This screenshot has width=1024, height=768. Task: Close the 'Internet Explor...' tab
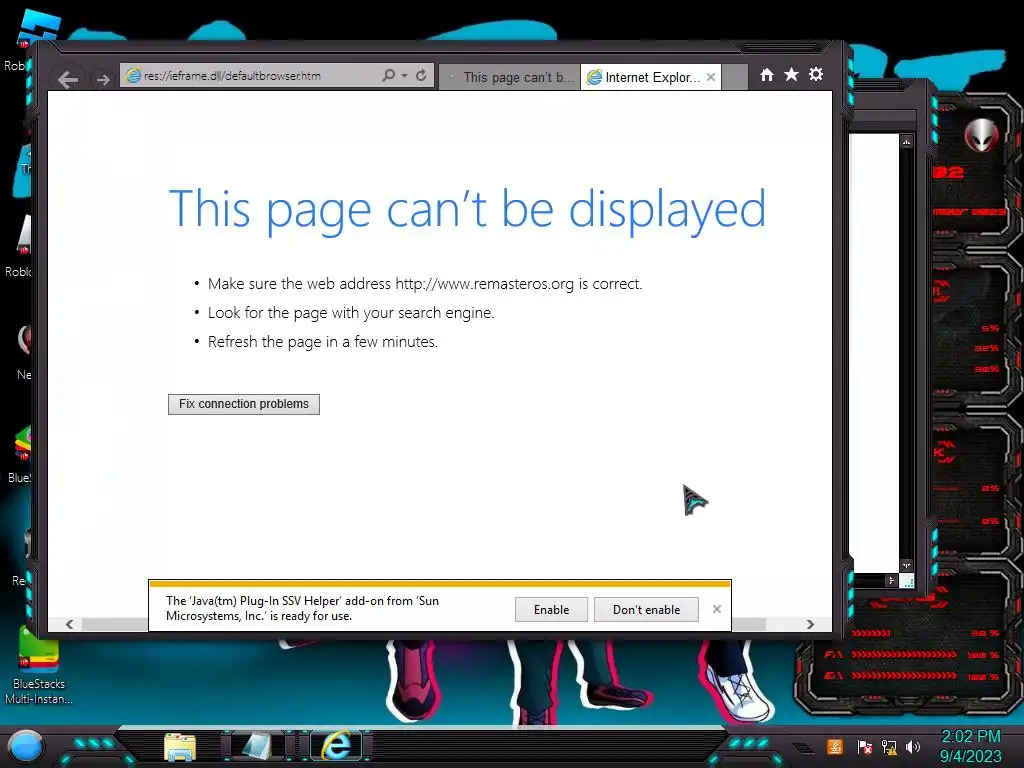tap(711, 77)
